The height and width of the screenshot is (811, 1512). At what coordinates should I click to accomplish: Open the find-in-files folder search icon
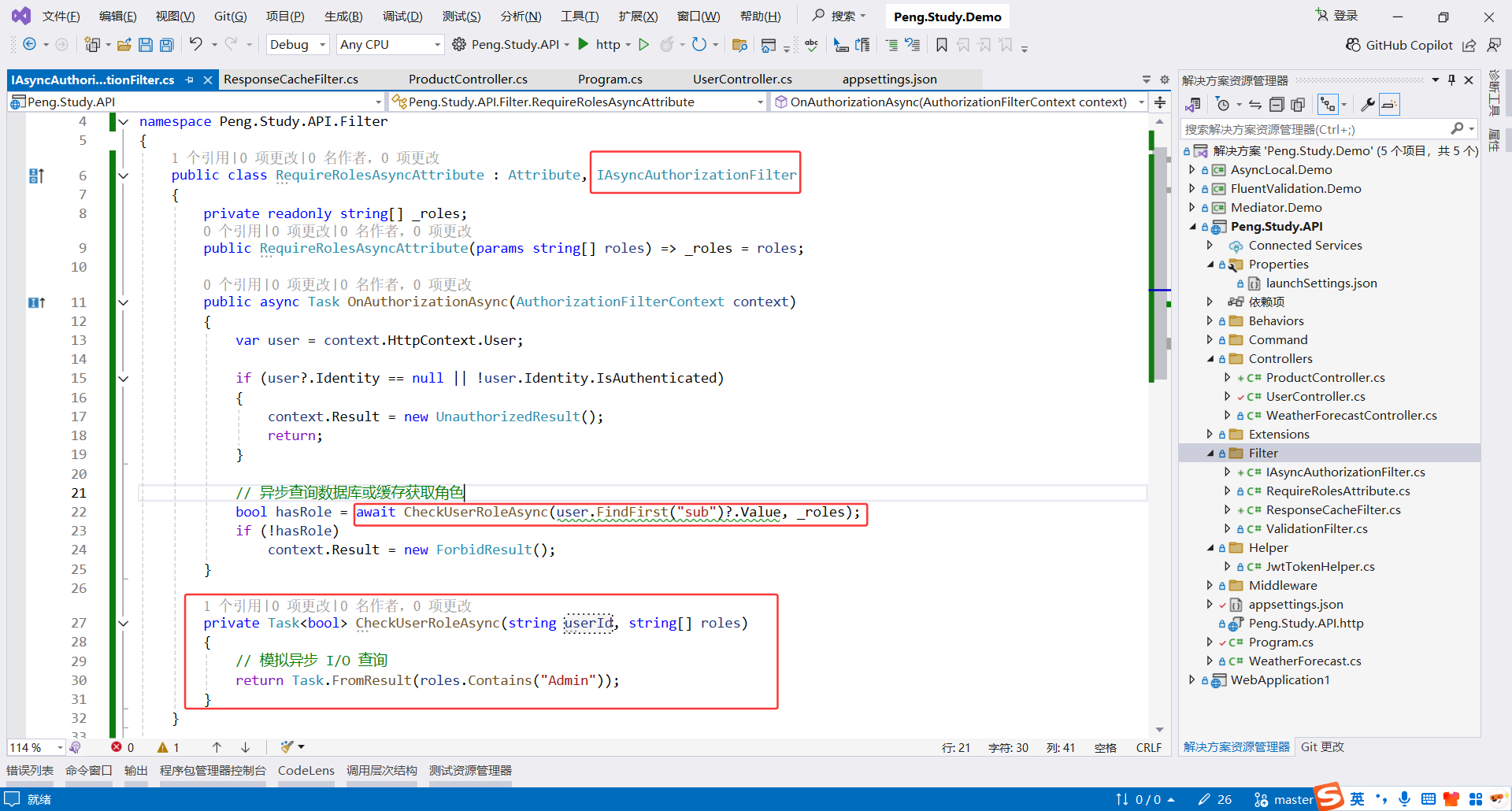pyautogui.click(x=739, y=45)
